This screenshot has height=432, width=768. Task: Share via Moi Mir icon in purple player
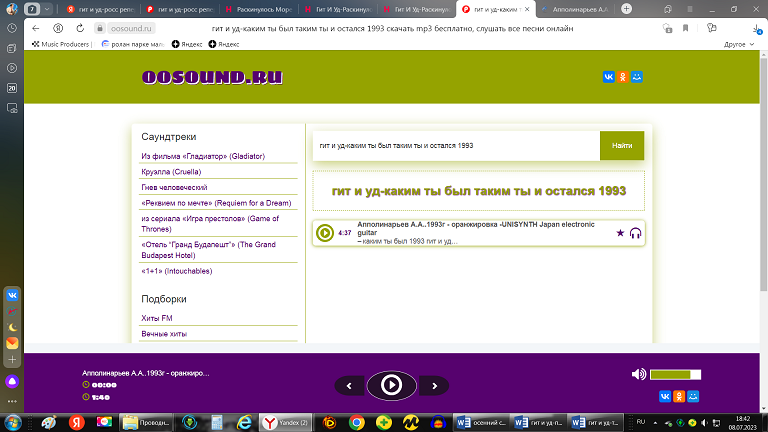pos(693,396)
